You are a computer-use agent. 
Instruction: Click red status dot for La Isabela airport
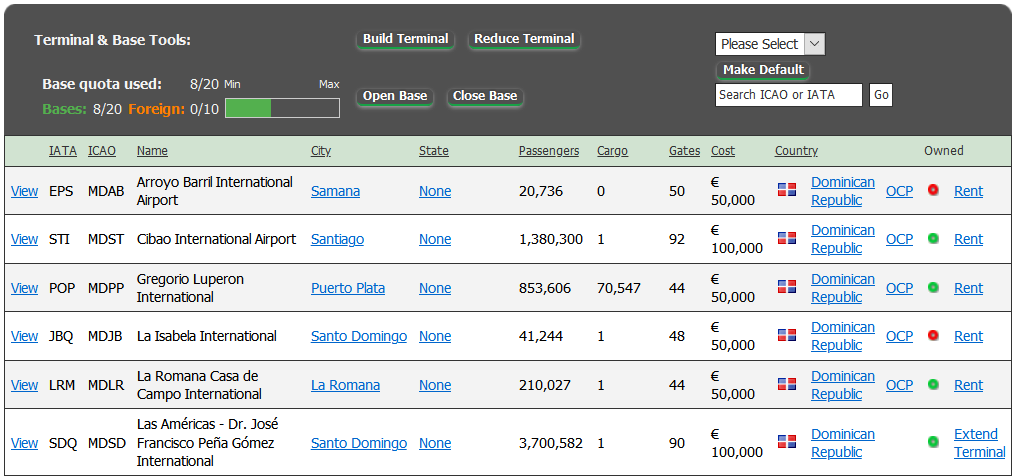pyautogui.click(x=933, y=336)
